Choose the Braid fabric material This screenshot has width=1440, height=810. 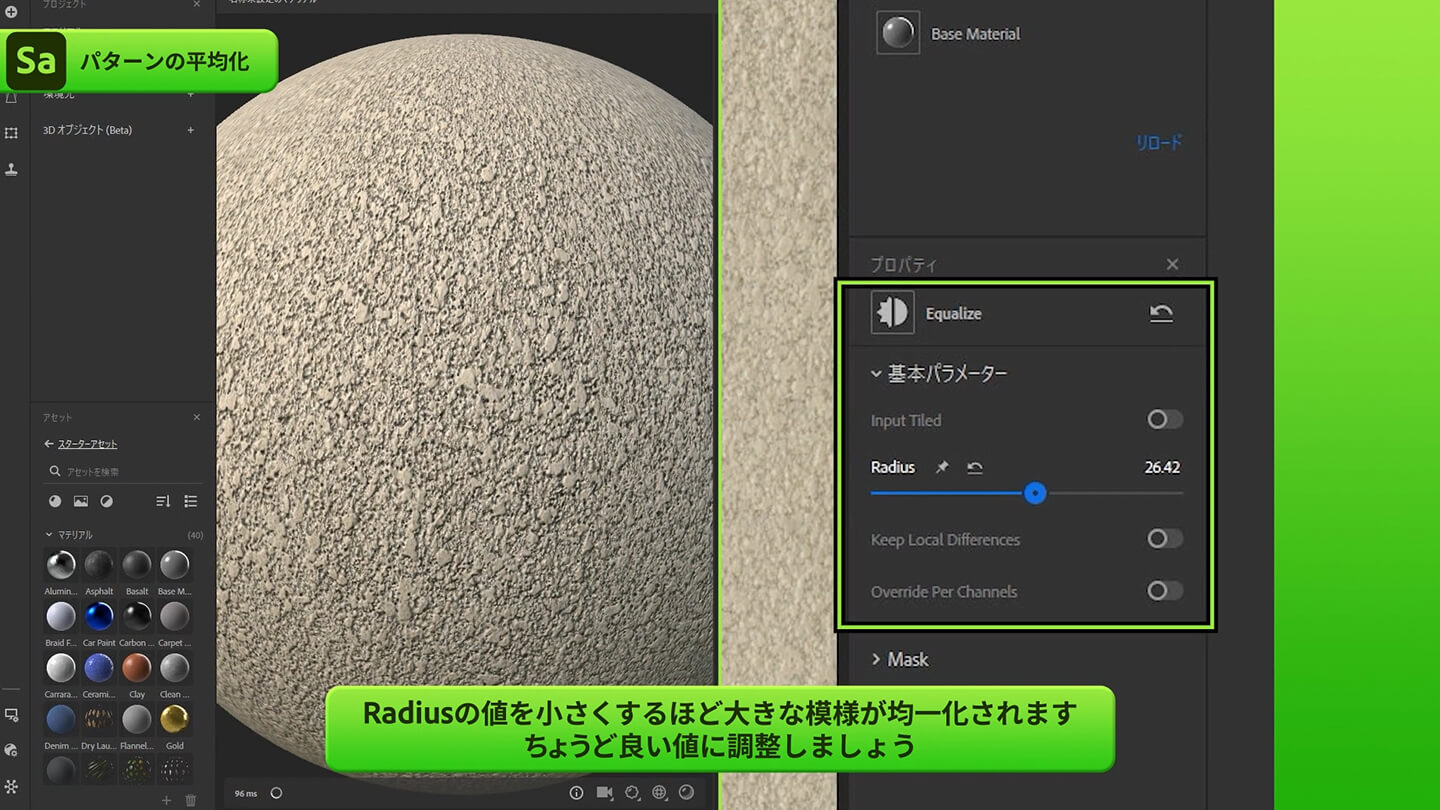(61, 616)
